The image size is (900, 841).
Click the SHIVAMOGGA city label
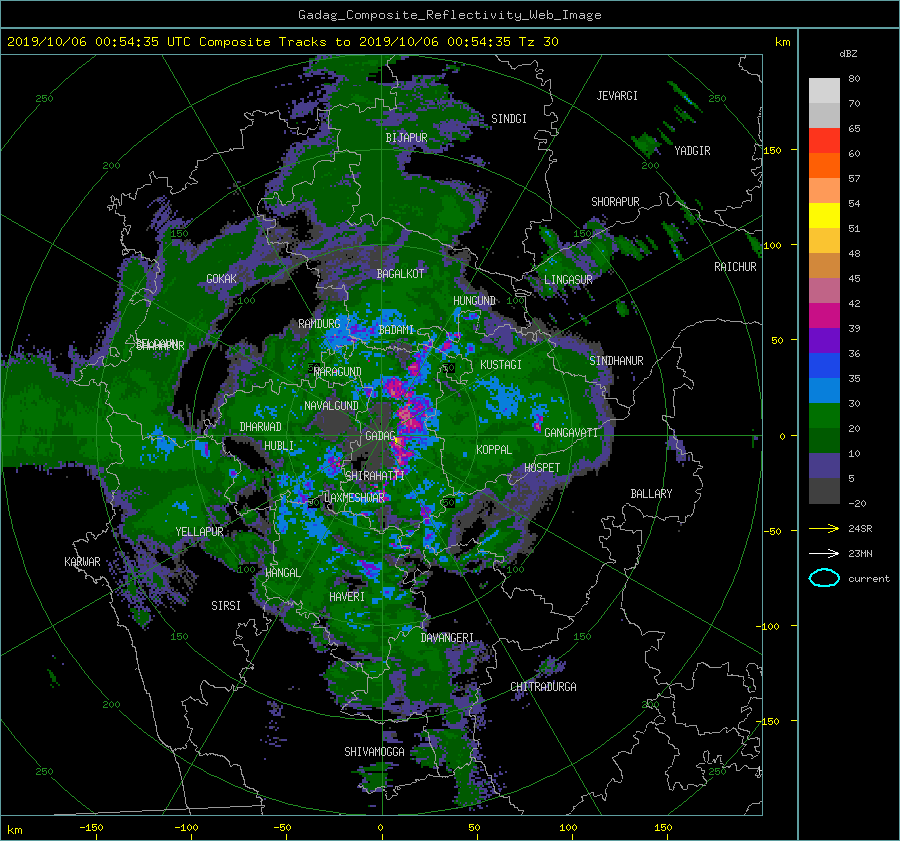coord(374,751)
